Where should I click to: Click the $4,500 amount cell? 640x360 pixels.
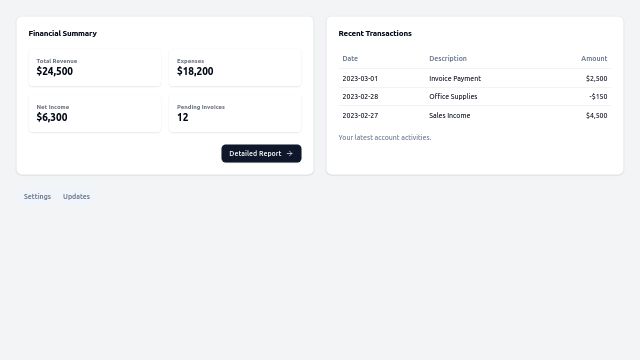click(x=596, y=116)
